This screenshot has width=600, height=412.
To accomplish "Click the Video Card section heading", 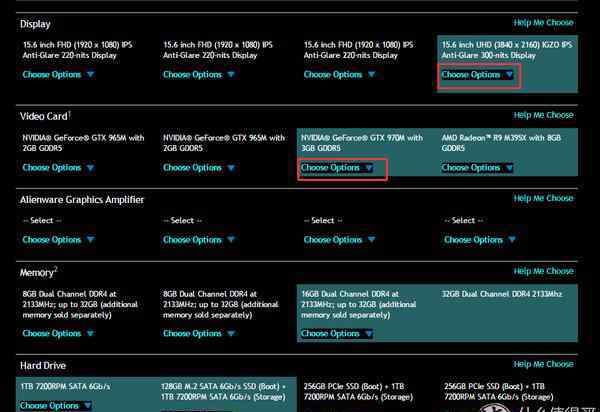I will (x=45, y=116).
